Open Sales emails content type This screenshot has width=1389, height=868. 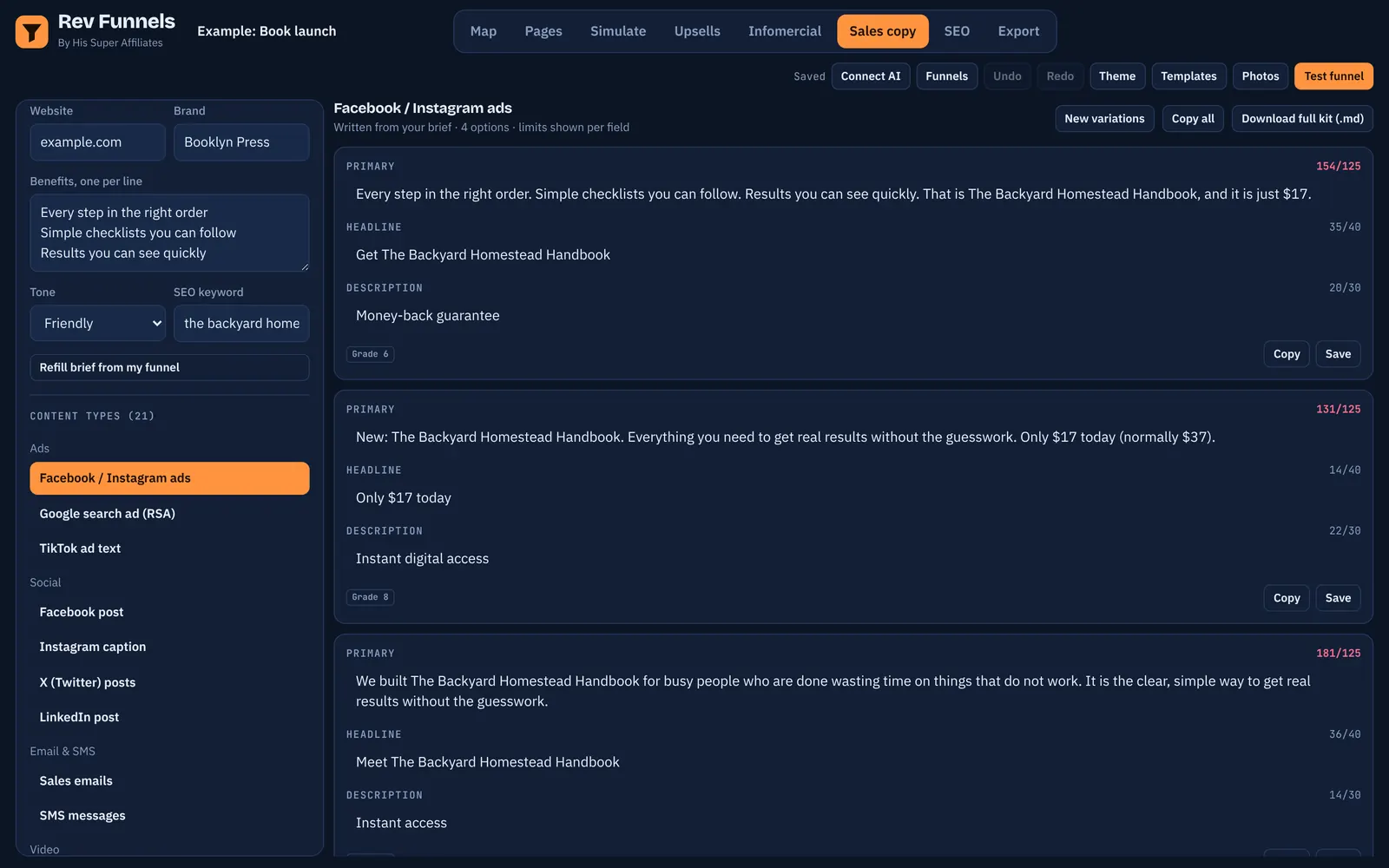pos(169,781)
